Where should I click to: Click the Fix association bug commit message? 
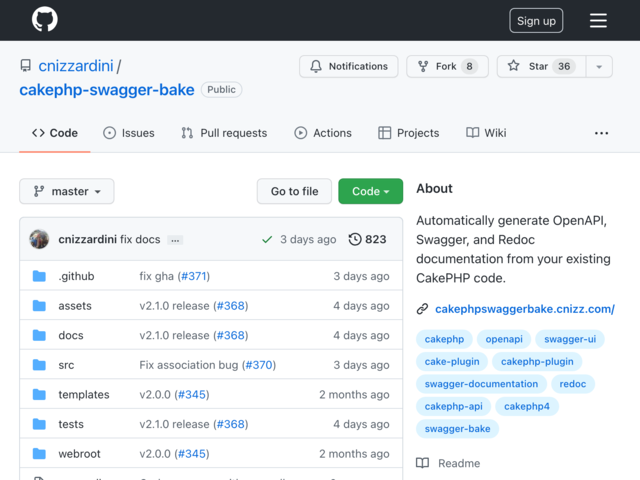189,365
